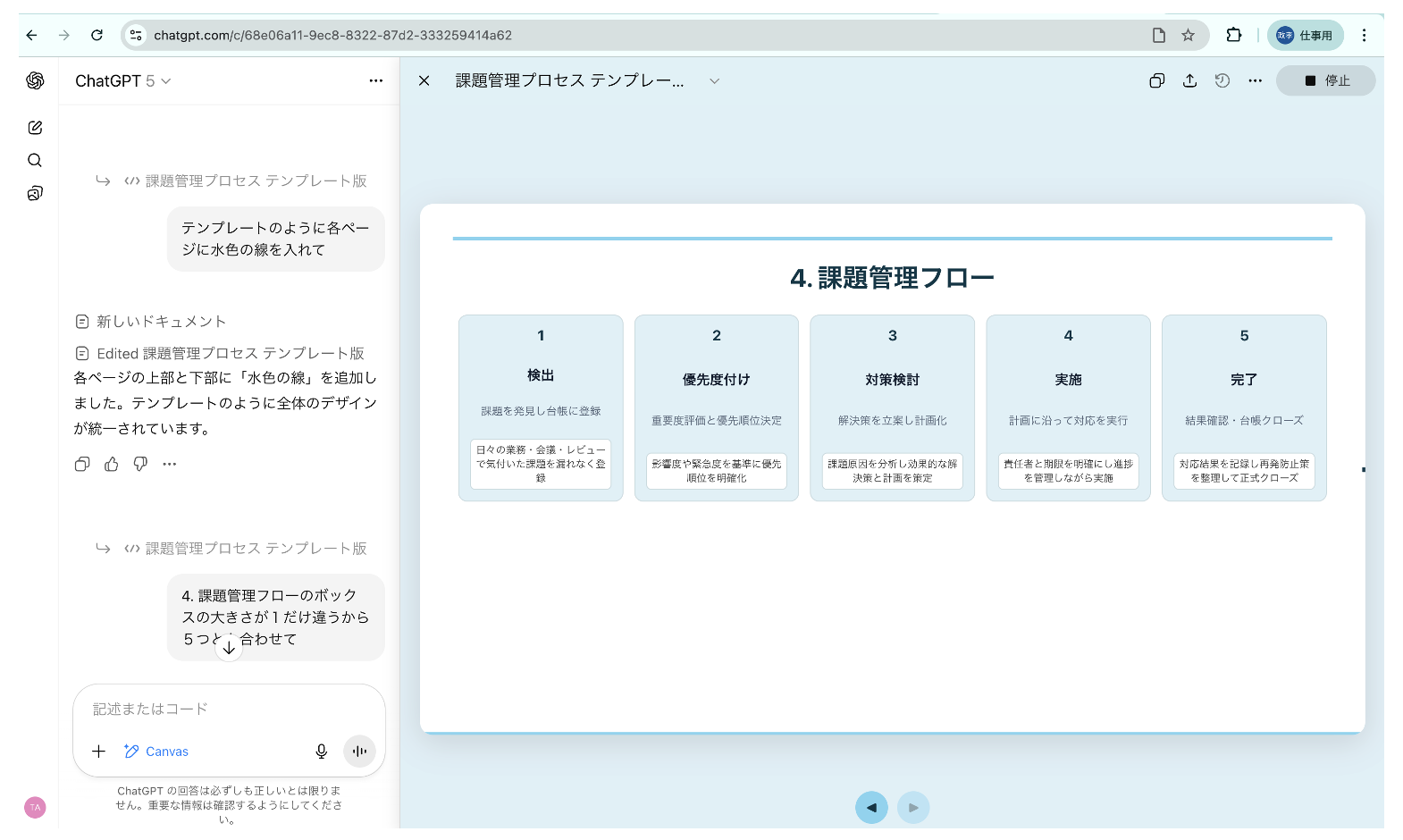Click thumbs down on the response

(x=140, y=464)
